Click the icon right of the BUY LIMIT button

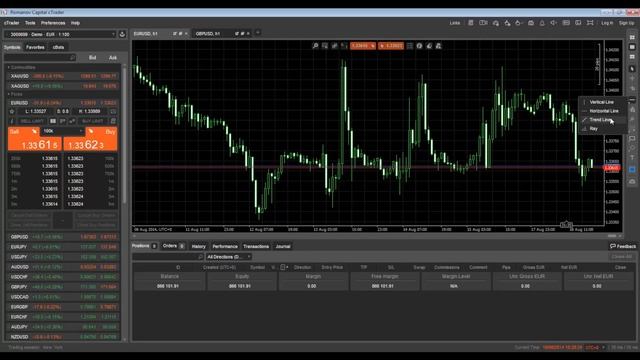pos(113,121)
